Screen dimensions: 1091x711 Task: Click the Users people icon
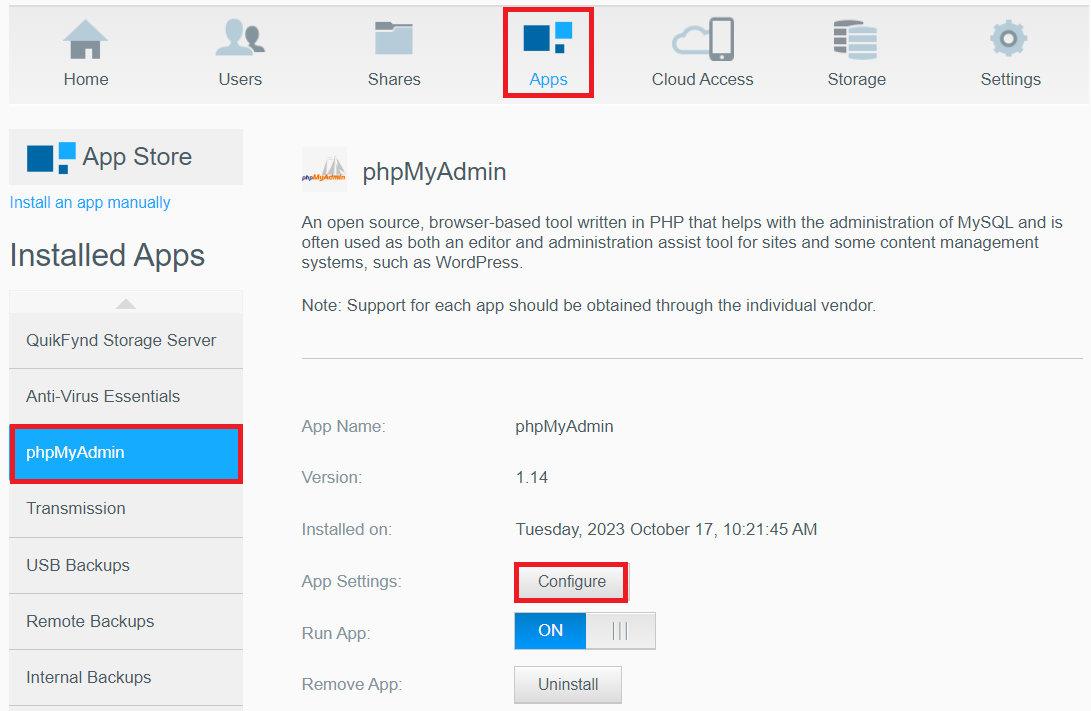tap(240, 38)
